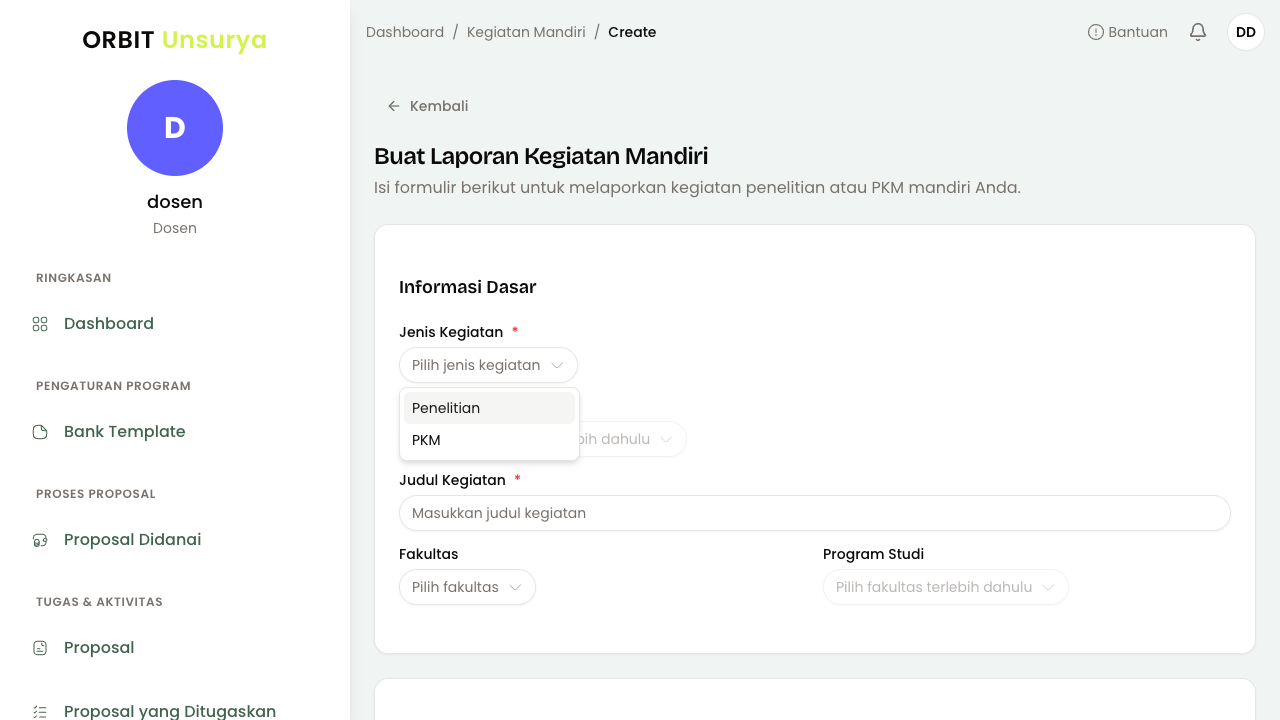Open Bank Template page
The height and width of the screenshot is (720, 1280).
pyautogui.click(x=125, y=432)
